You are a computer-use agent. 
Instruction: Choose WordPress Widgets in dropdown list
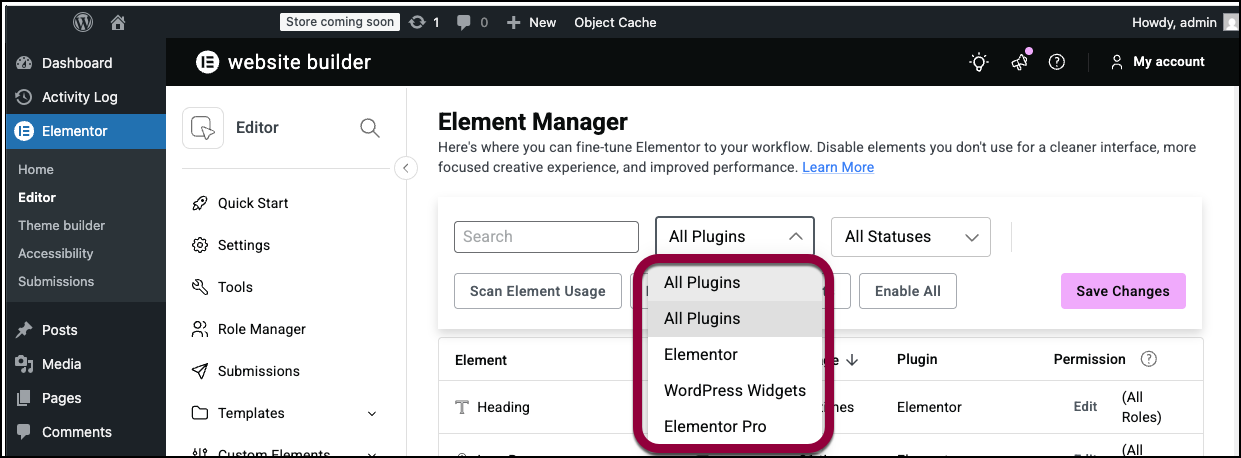pyautogui.click(x=734, y=390)
